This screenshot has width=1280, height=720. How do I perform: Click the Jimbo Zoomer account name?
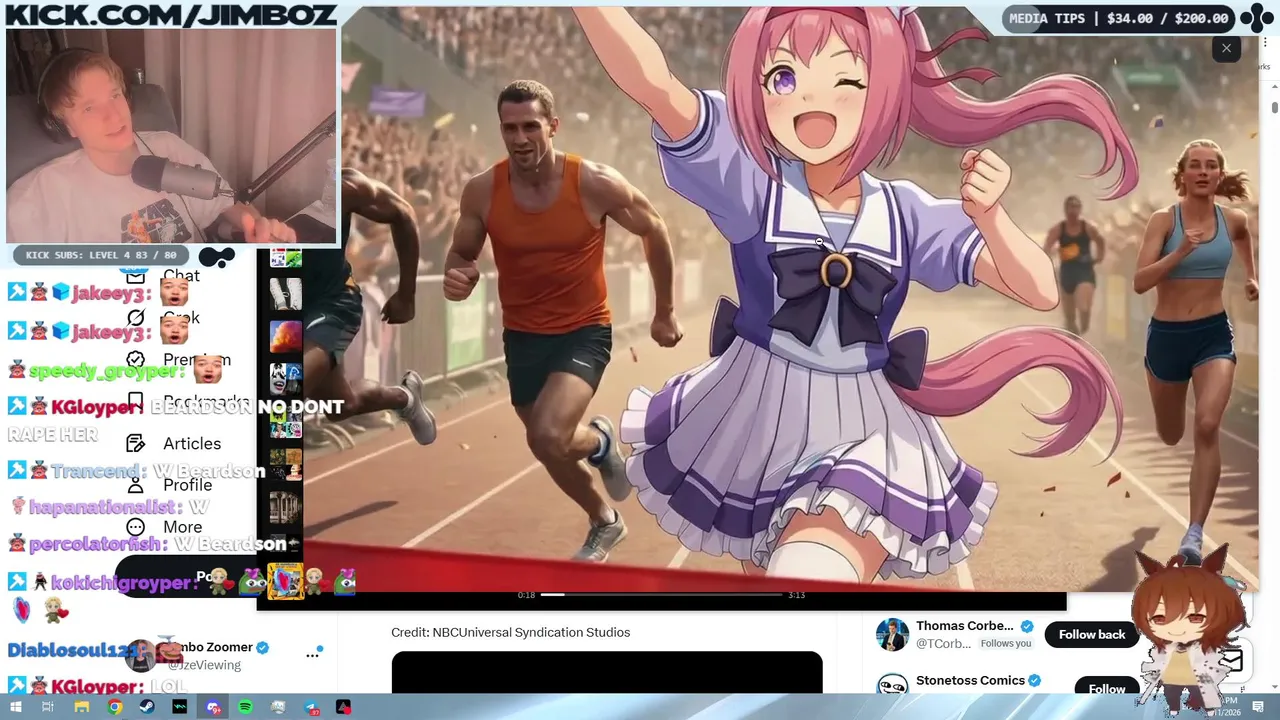coord(211,647)
